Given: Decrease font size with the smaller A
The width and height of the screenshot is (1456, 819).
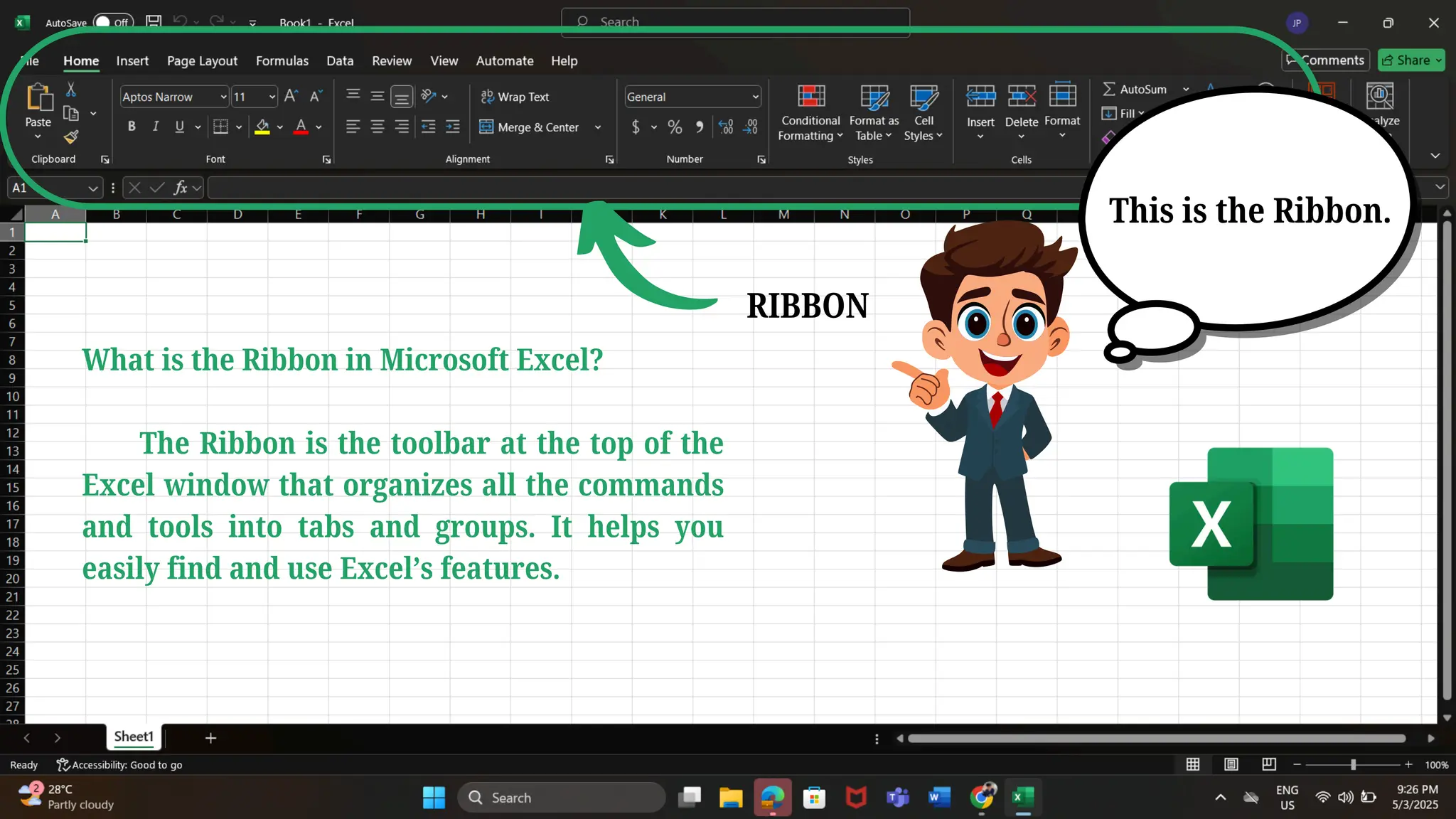Looking at the screenshot, I should pyautogui.click(x=316, y=96).
